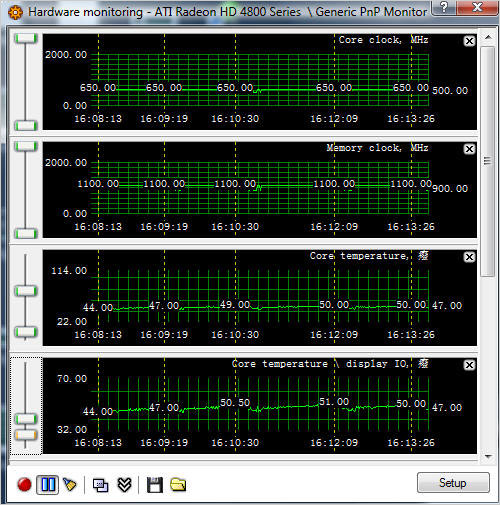Click the red record log button
Image resolution: width=500 pixels, height=505 pixels.
(x=24, y=485)
